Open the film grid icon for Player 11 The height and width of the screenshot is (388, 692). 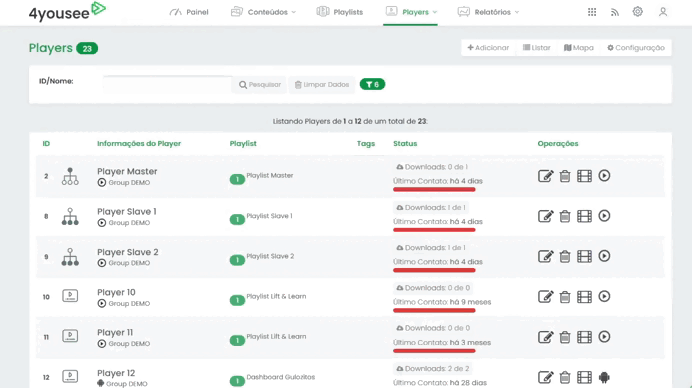pos(584,337)
